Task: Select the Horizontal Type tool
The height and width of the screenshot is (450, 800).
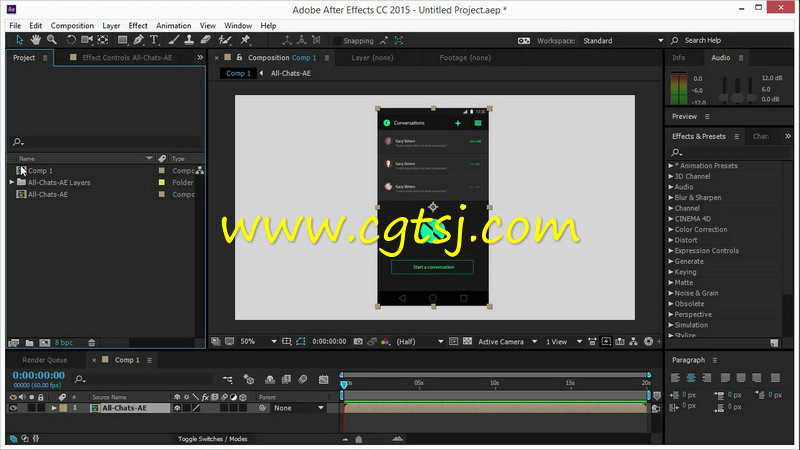Action: [x=154, y=40]
